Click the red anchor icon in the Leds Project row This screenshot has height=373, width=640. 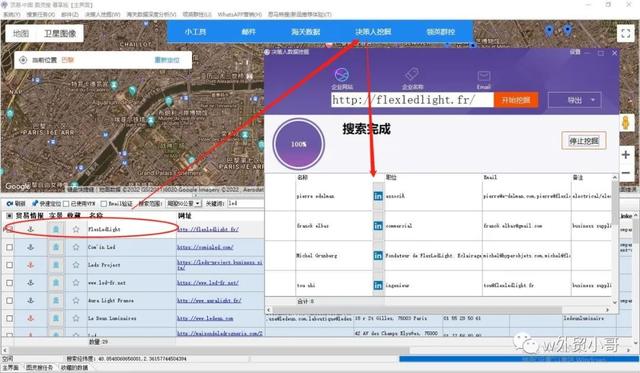30,265
